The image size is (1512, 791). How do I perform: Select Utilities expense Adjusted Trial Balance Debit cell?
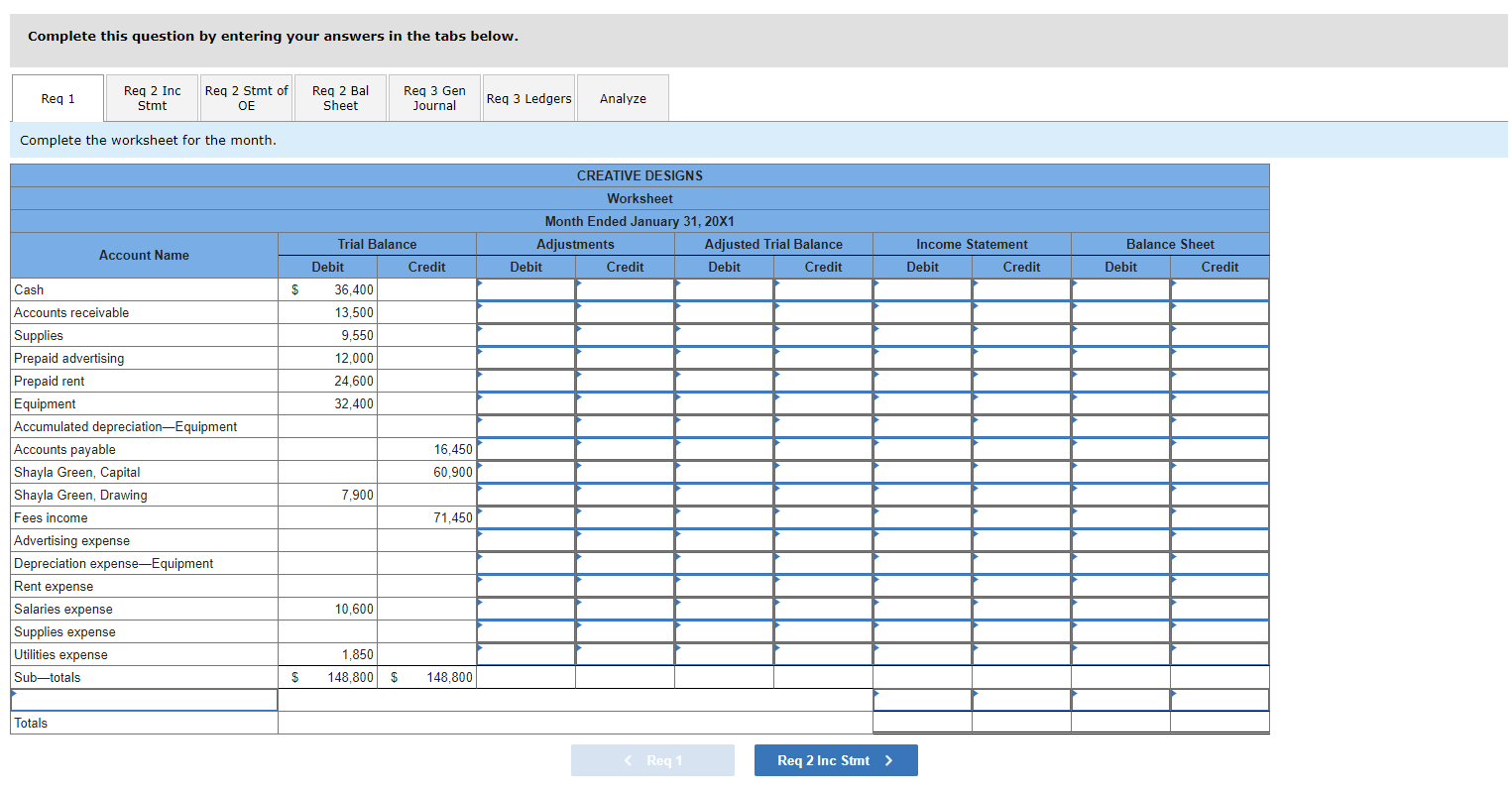pos(724,654)
